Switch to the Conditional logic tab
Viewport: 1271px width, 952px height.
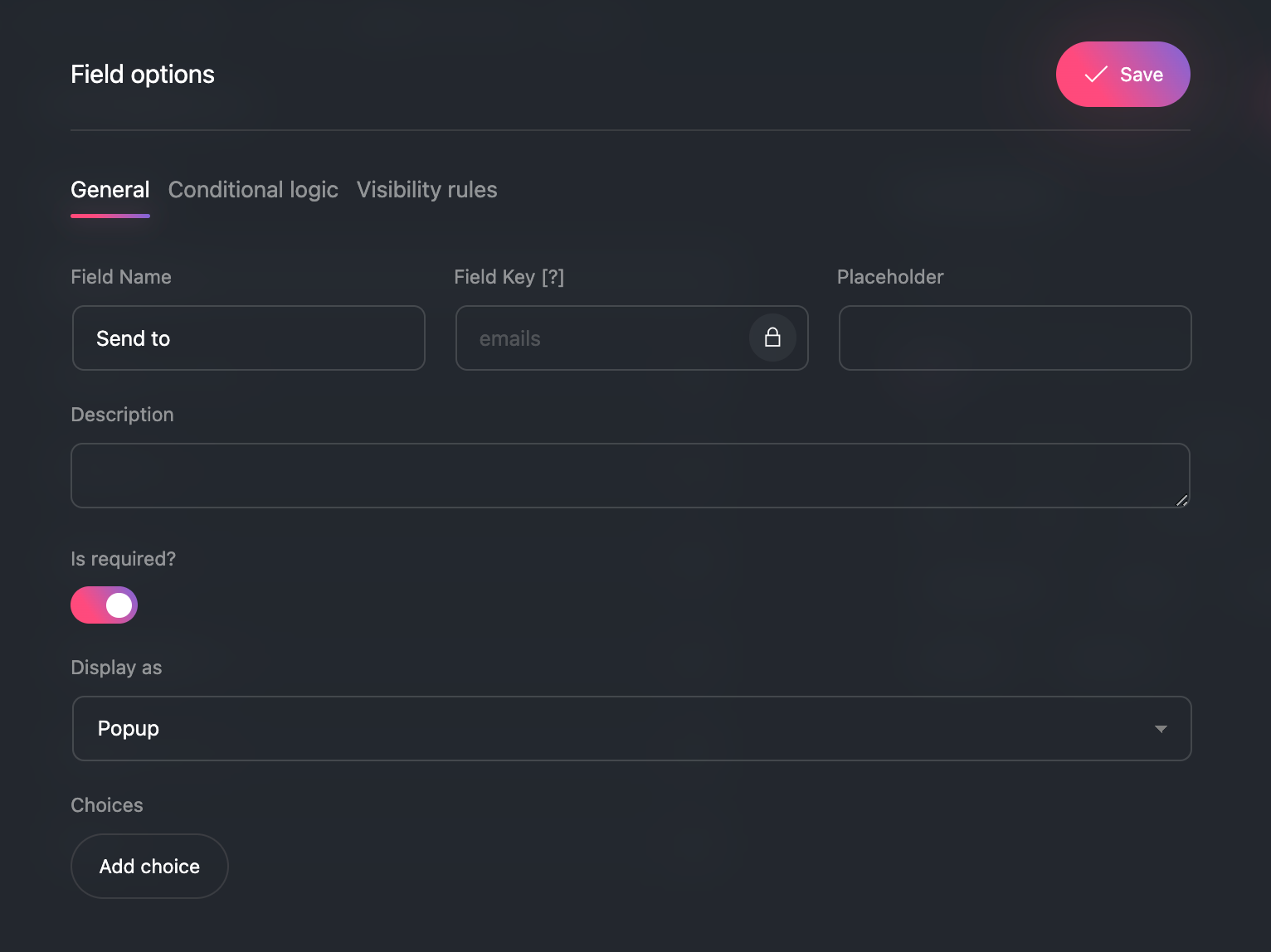(x=253, y=190)
